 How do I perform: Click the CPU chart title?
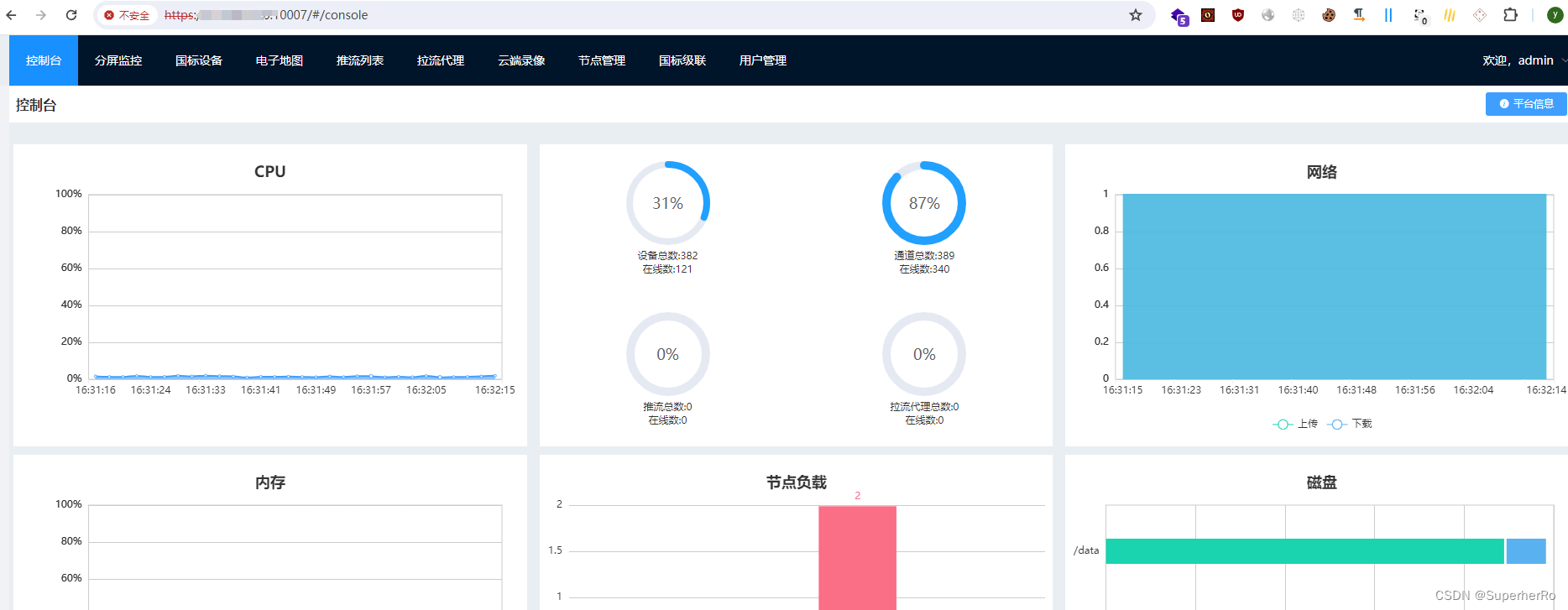[270, 171]
